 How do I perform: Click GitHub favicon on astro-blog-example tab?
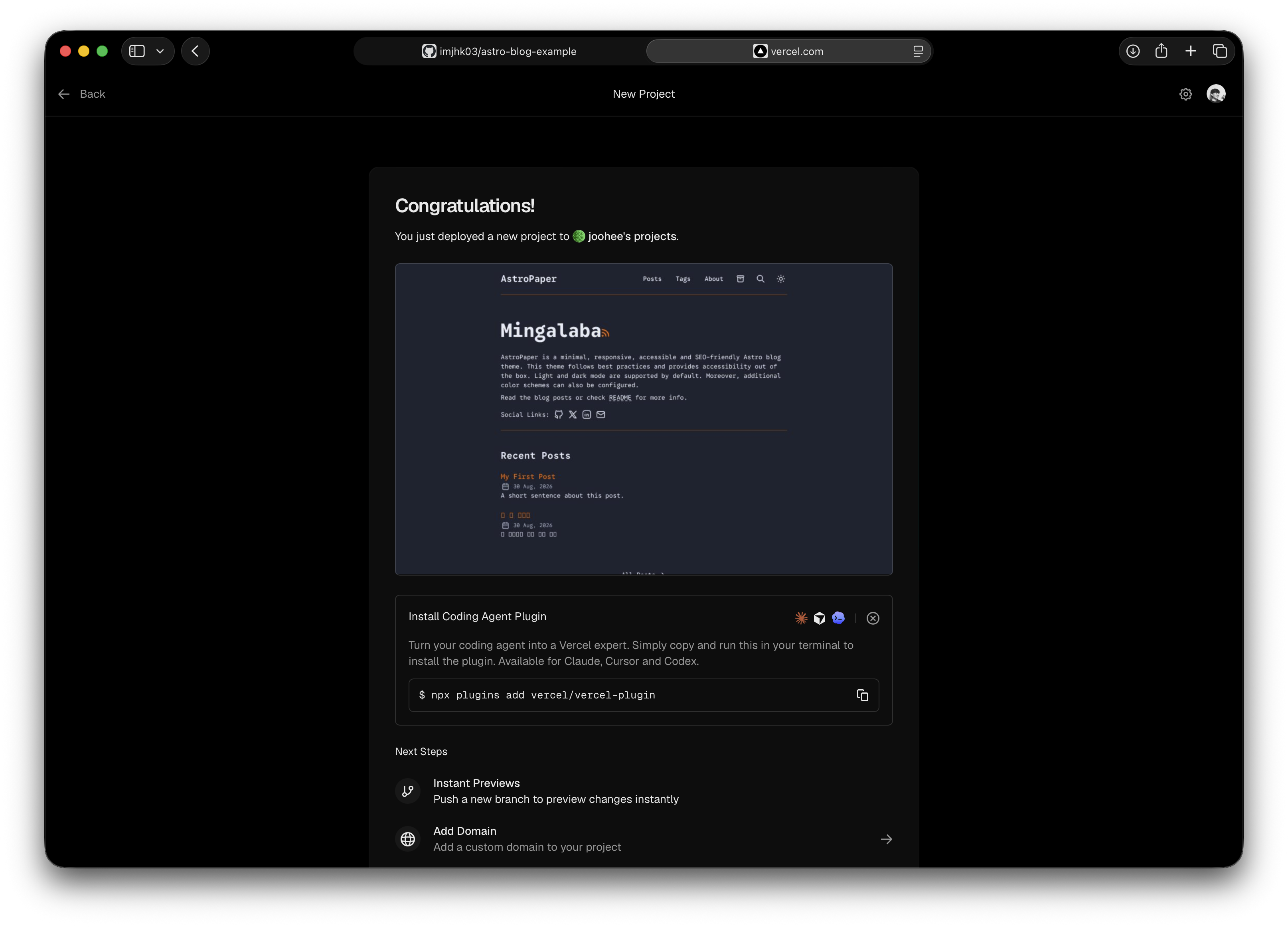429,51
